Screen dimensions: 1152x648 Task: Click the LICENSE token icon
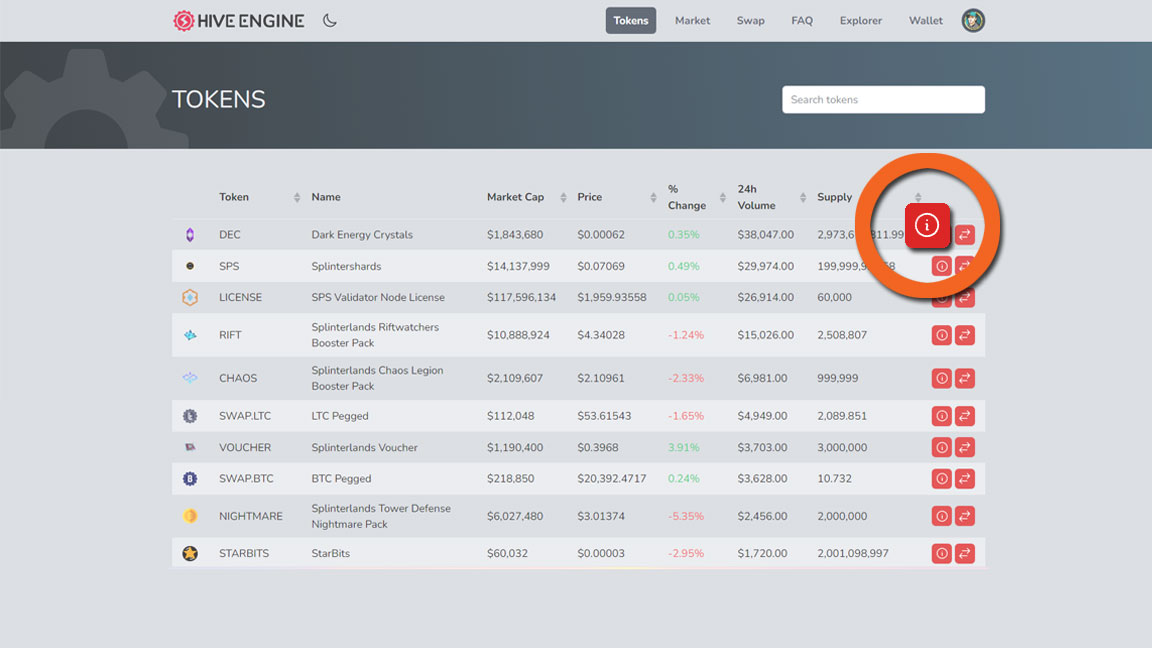click(x=190, y=298)
